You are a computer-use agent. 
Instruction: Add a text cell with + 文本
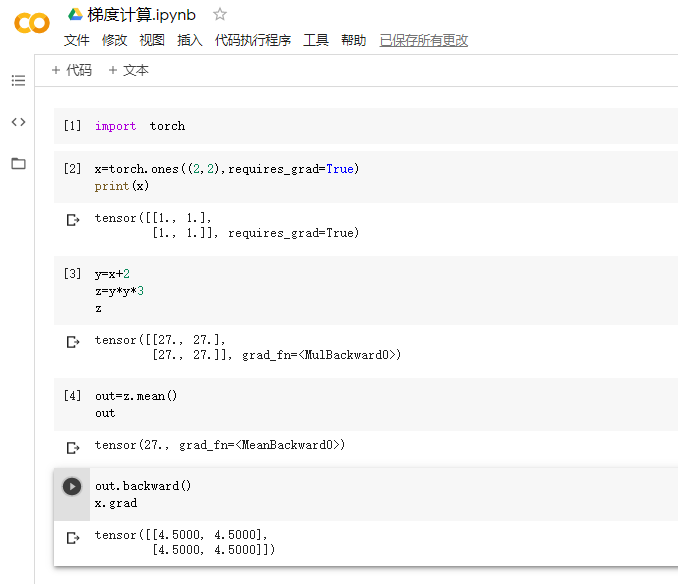point(128,70)
